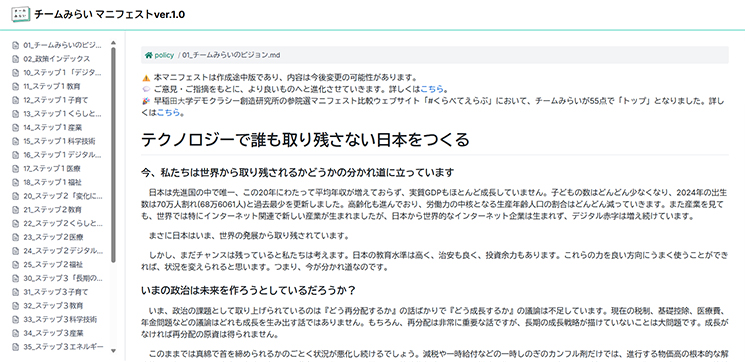Open 31_ステップ3子育て page

56,292
